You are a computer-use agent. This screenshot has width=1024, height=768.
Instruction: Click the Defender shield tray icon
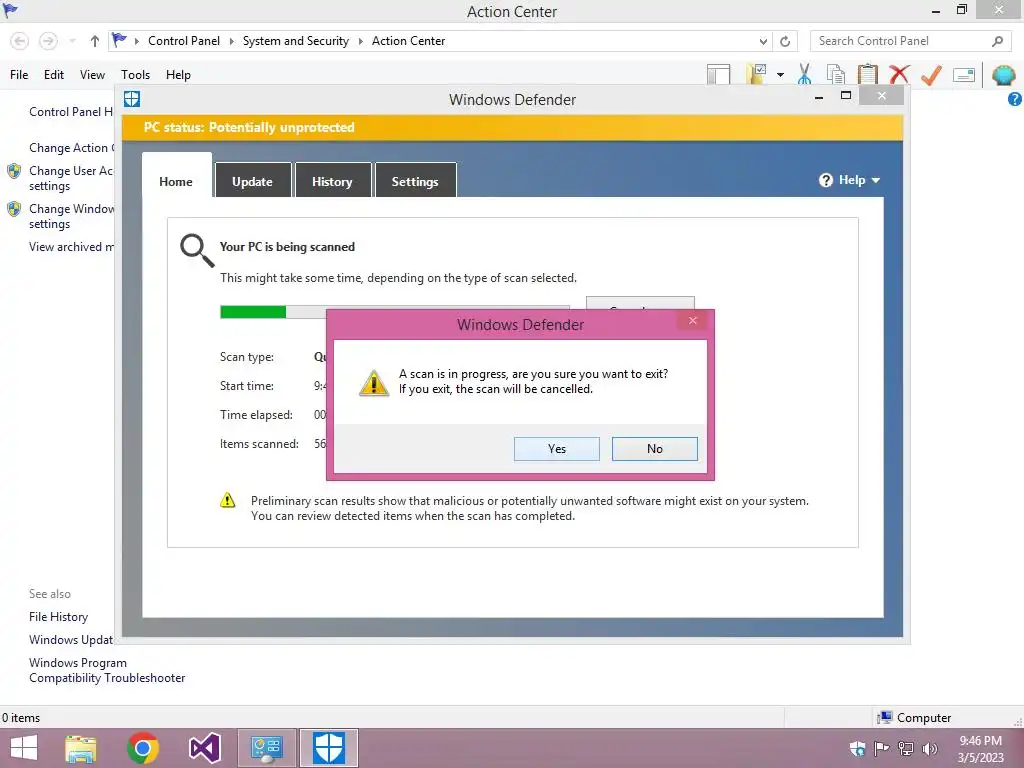click(857, 749)
